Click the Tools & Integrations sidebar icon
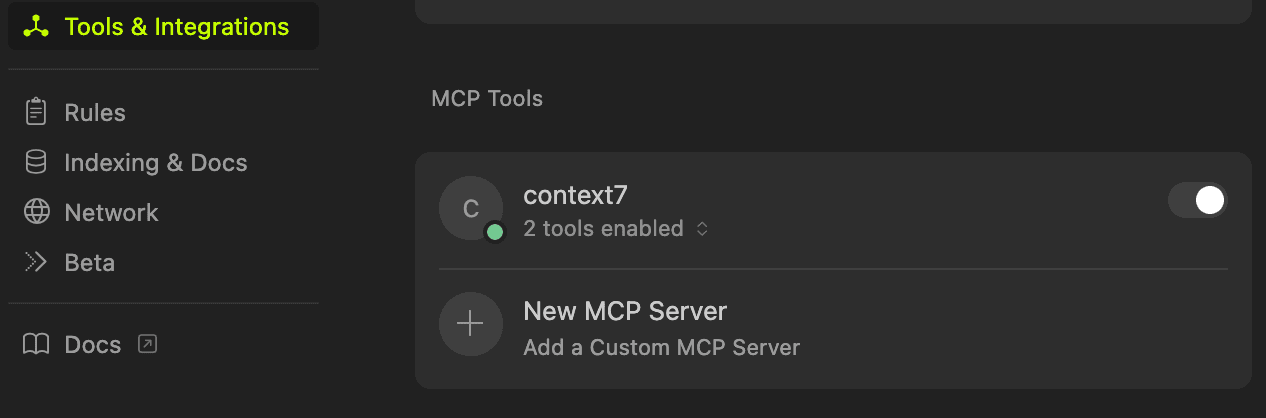Screen dimensions: 1266x418 click(x=36, y=27)
